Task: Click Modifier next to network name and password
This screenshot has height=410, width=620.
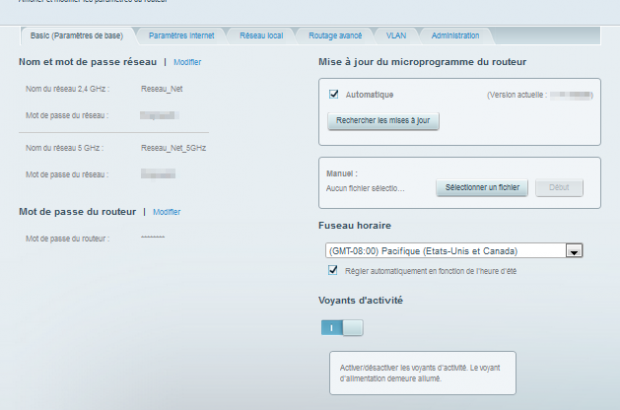Action: (x=187, y=62)
